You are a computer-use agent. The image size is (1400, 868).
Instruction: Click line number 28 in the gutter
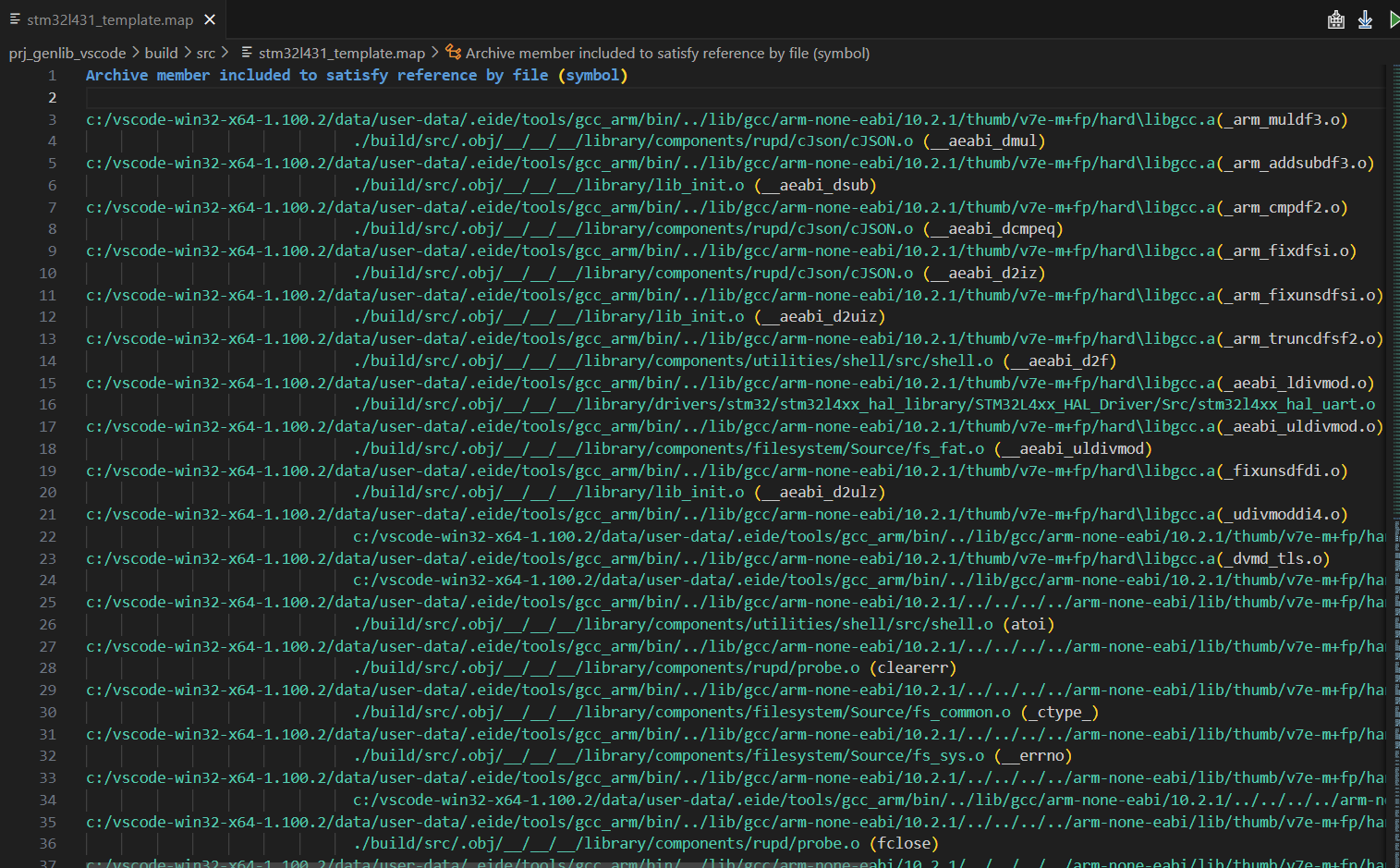click(x=47, y=668)
